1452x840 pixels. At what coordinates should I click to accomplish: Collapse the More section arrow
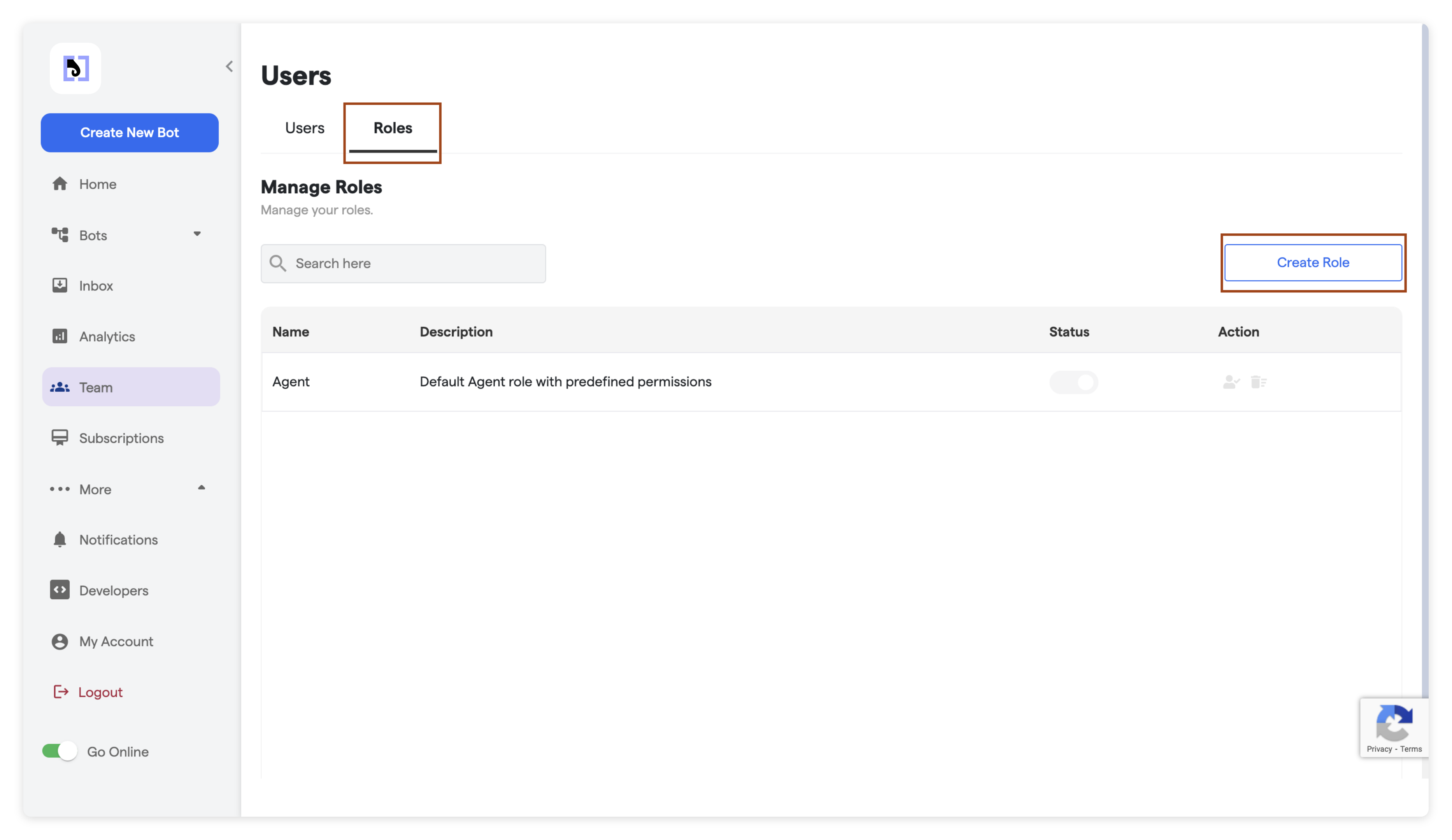tap(201, 488)
